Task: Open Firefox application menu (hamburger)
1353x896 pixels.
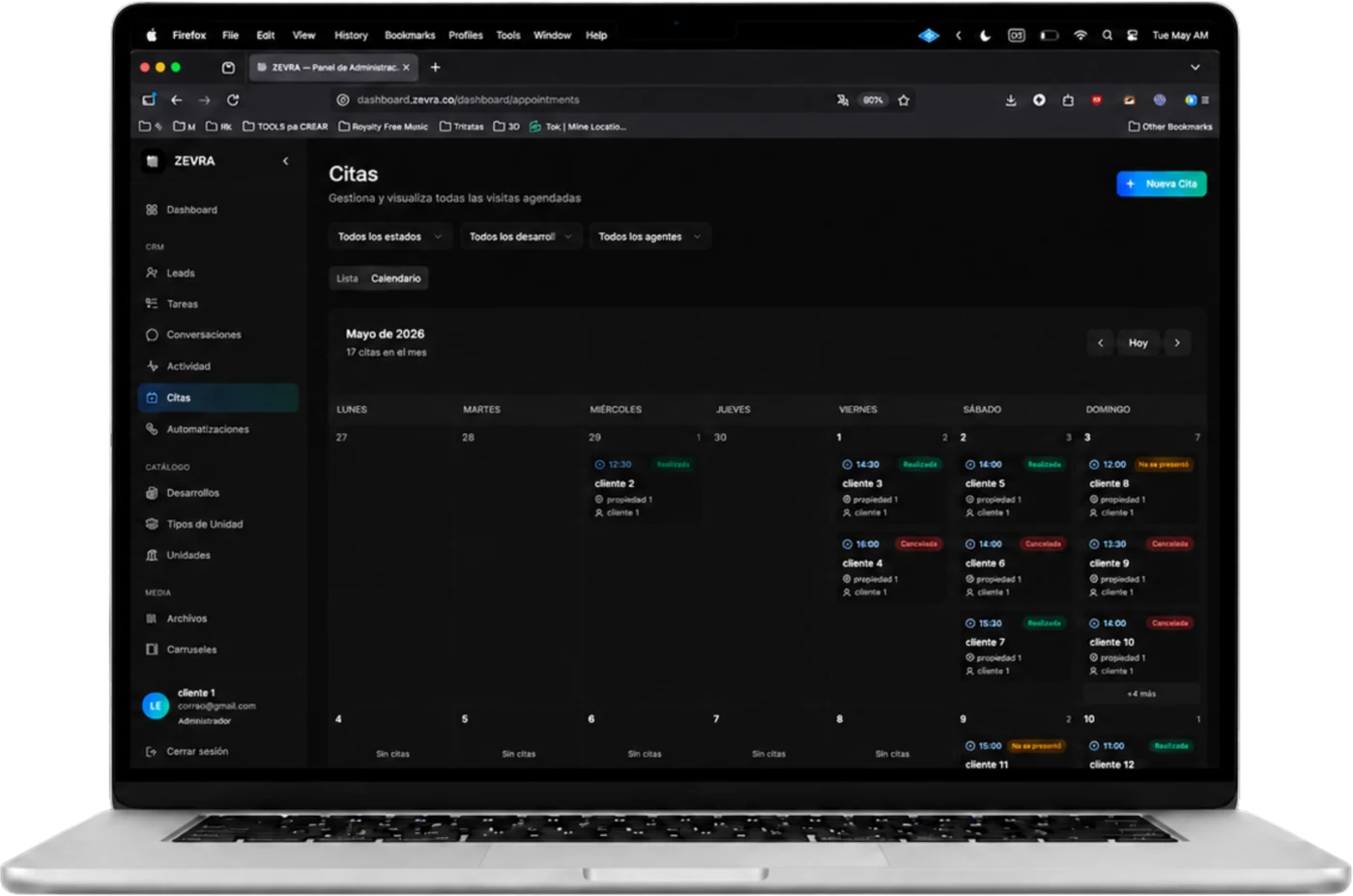Action: pyautogui.click(x=1205, y=100)
